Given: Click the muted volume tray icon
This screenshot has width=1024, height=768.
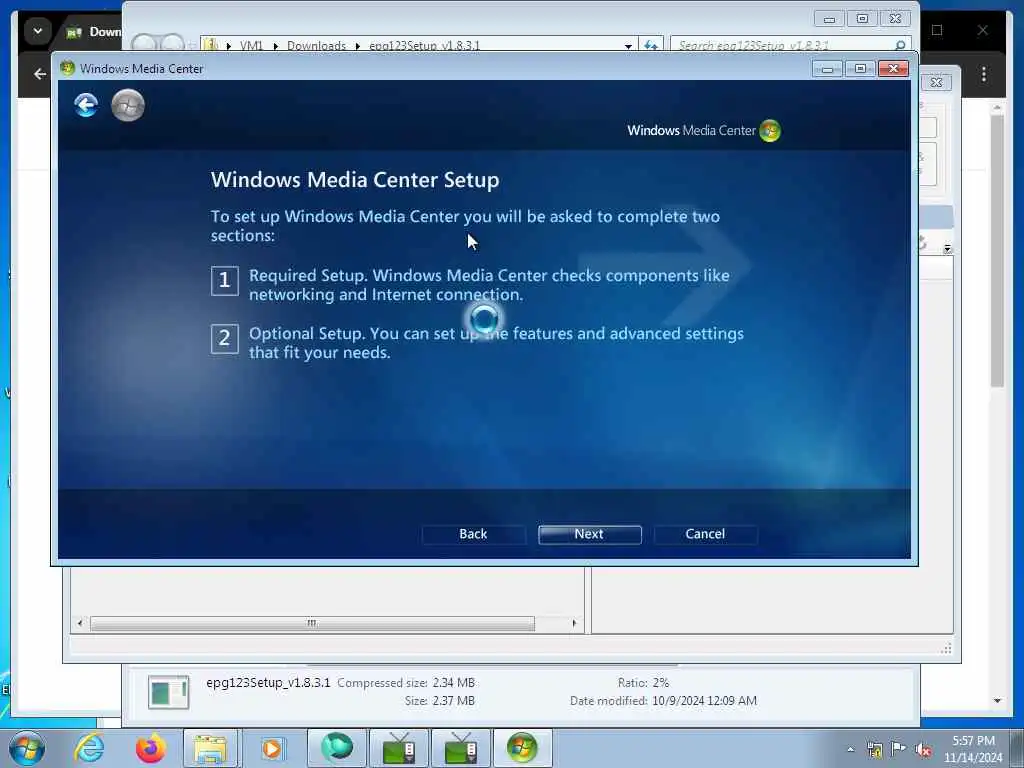Looking at the screenshot, I should (x=923, y=749).
